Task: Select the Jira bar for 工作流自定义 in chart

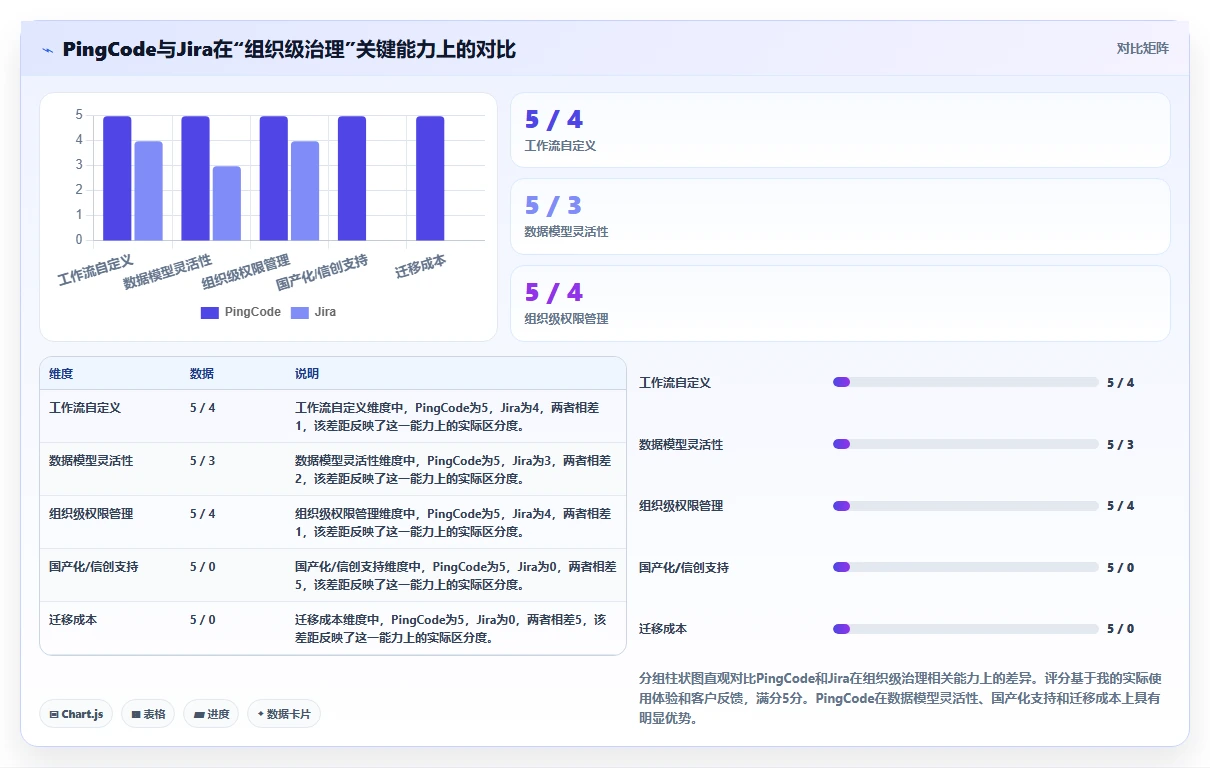Action: point(148,191)
